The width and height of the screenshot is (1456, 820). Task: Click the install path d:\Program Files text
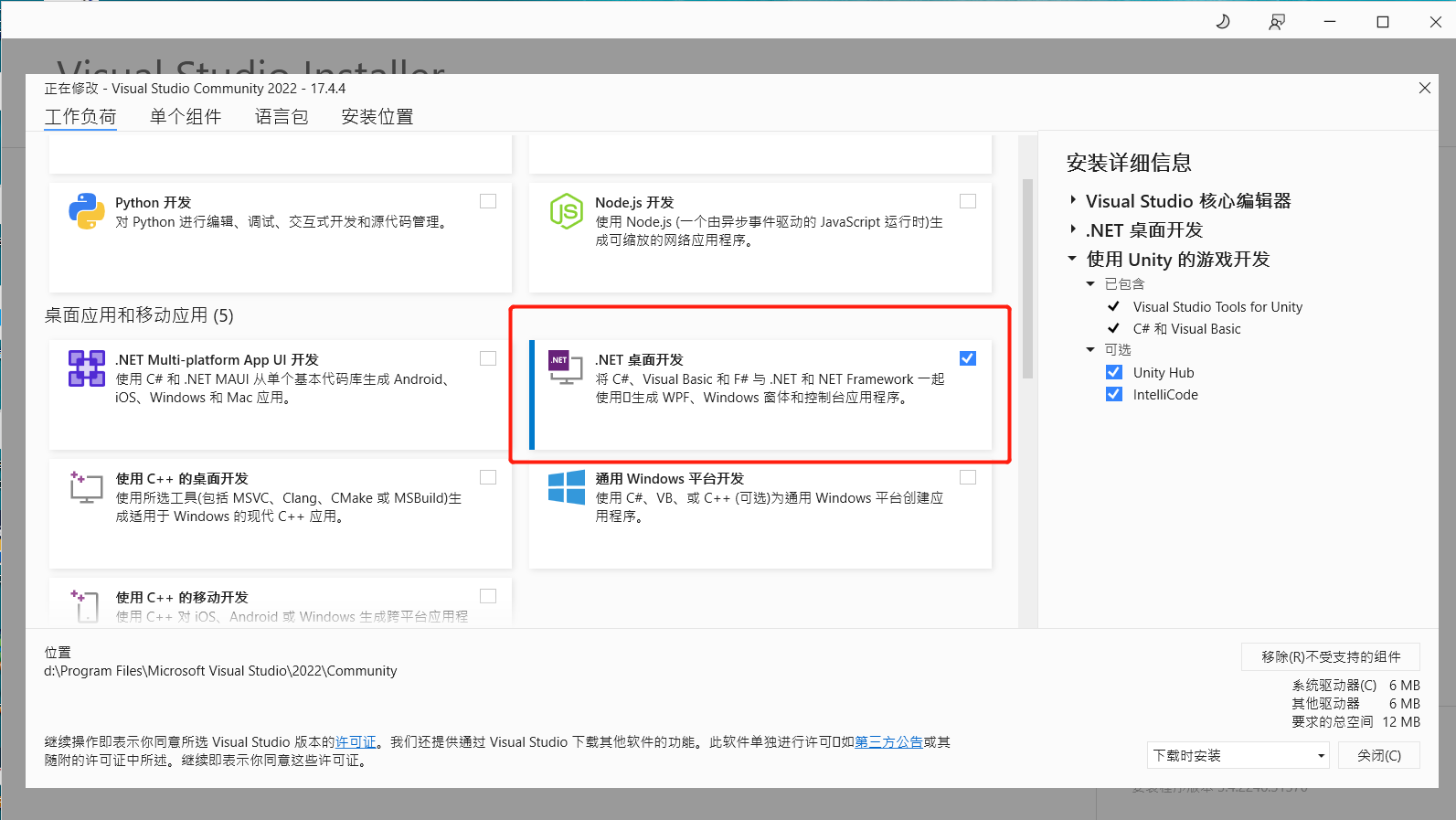[x=220, y=671]
